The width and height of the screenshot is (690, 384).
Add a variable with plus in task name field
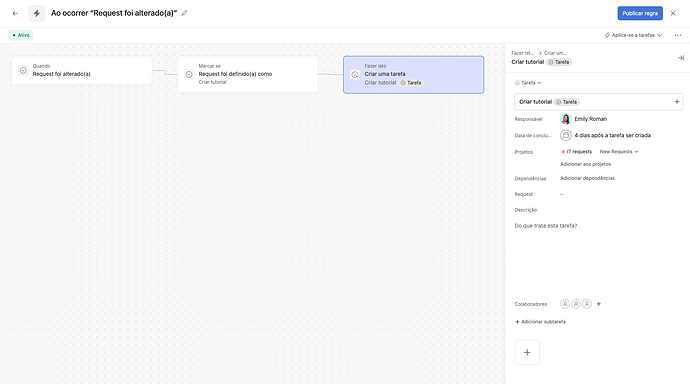tap(677, 102)
